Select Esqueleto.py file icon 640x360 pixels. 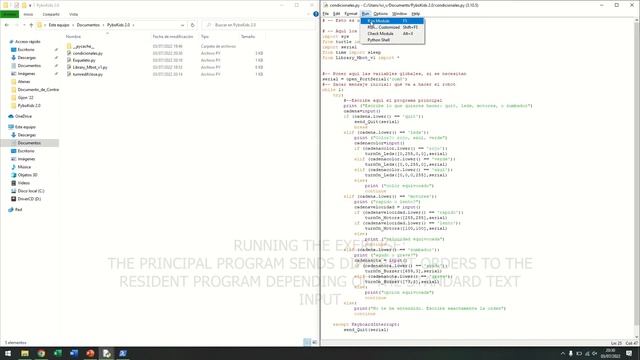[x=69, y=60]
